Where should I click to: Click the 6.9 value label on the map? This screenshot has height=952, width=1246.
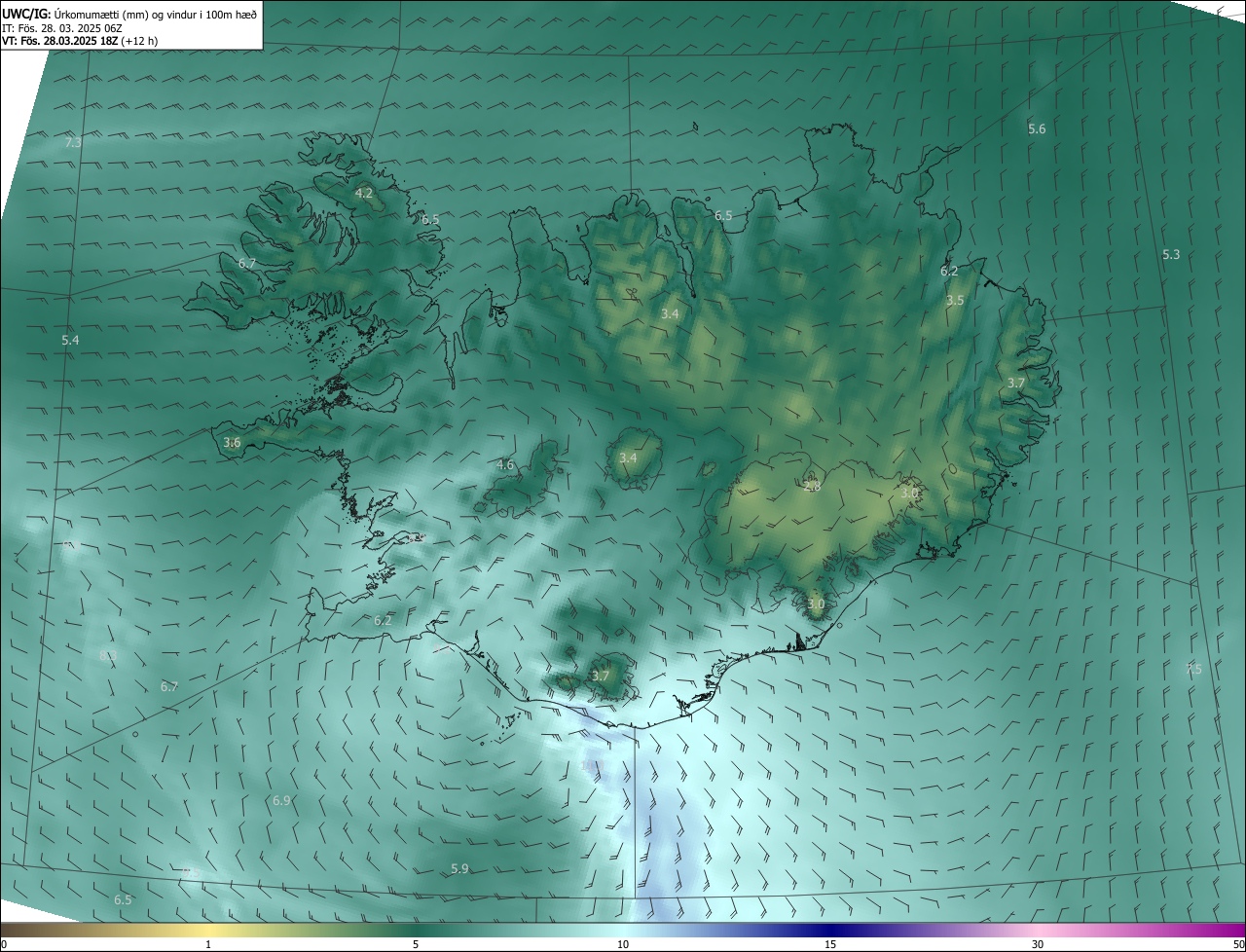point(281,800)
